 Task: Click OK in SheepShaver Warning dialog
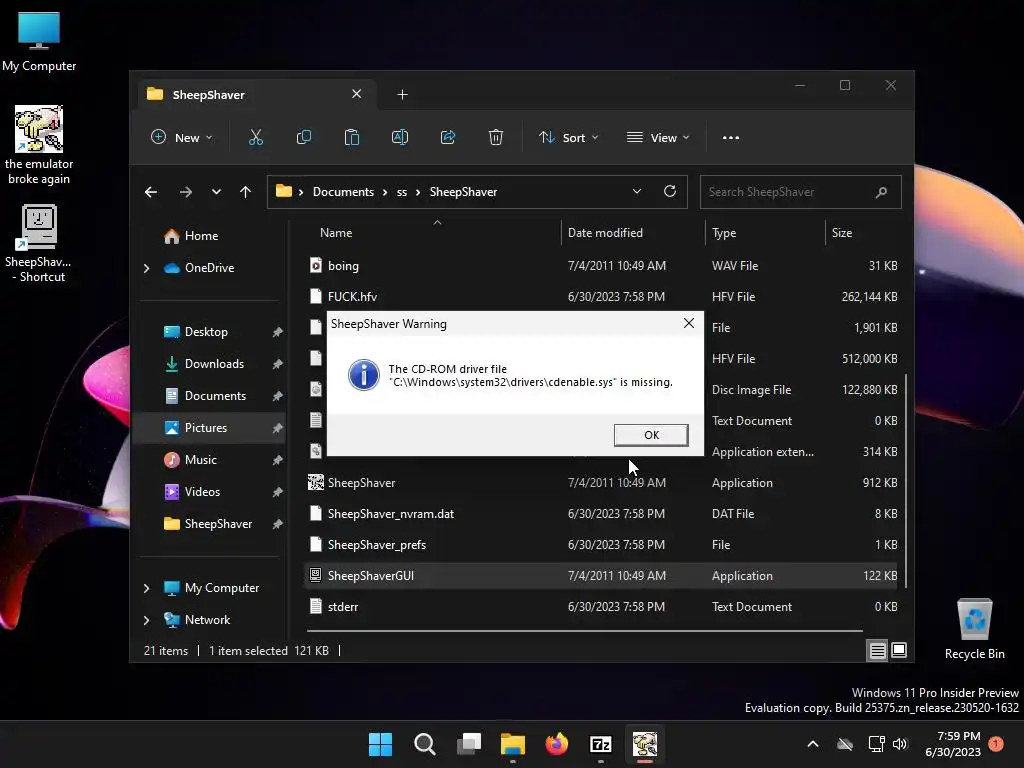[x=651, y=435]
